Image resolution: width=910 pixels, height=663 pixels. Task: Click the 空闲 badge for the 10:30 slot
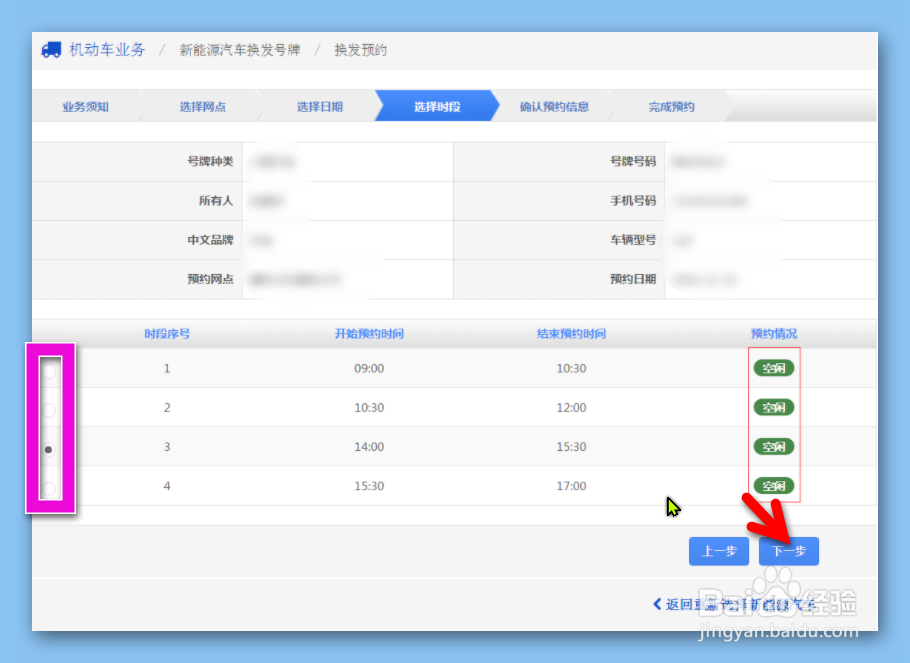[x=773, y=407]
